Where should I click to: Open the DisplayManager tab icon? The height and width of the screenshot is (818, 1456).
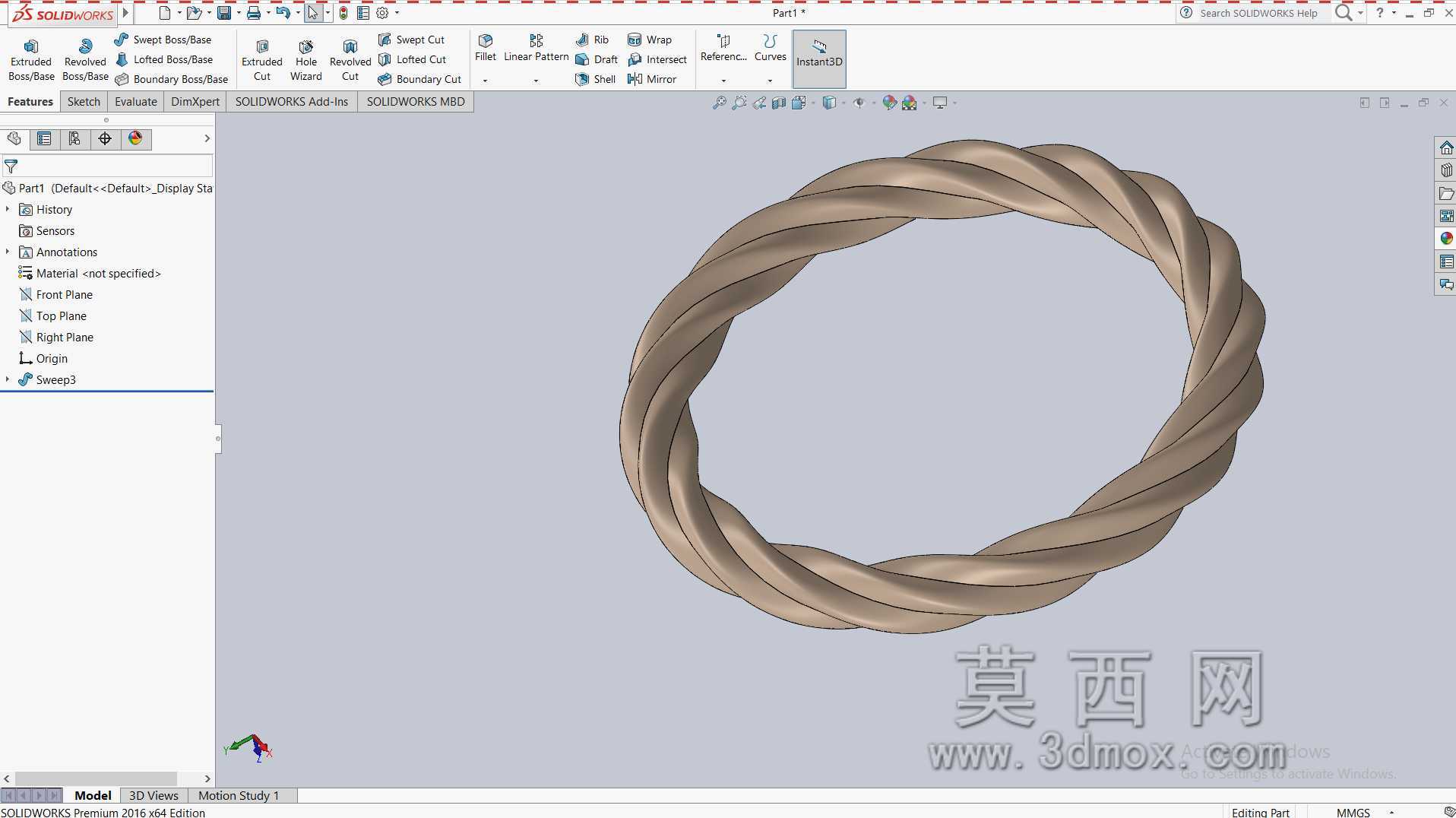(135, 138)
